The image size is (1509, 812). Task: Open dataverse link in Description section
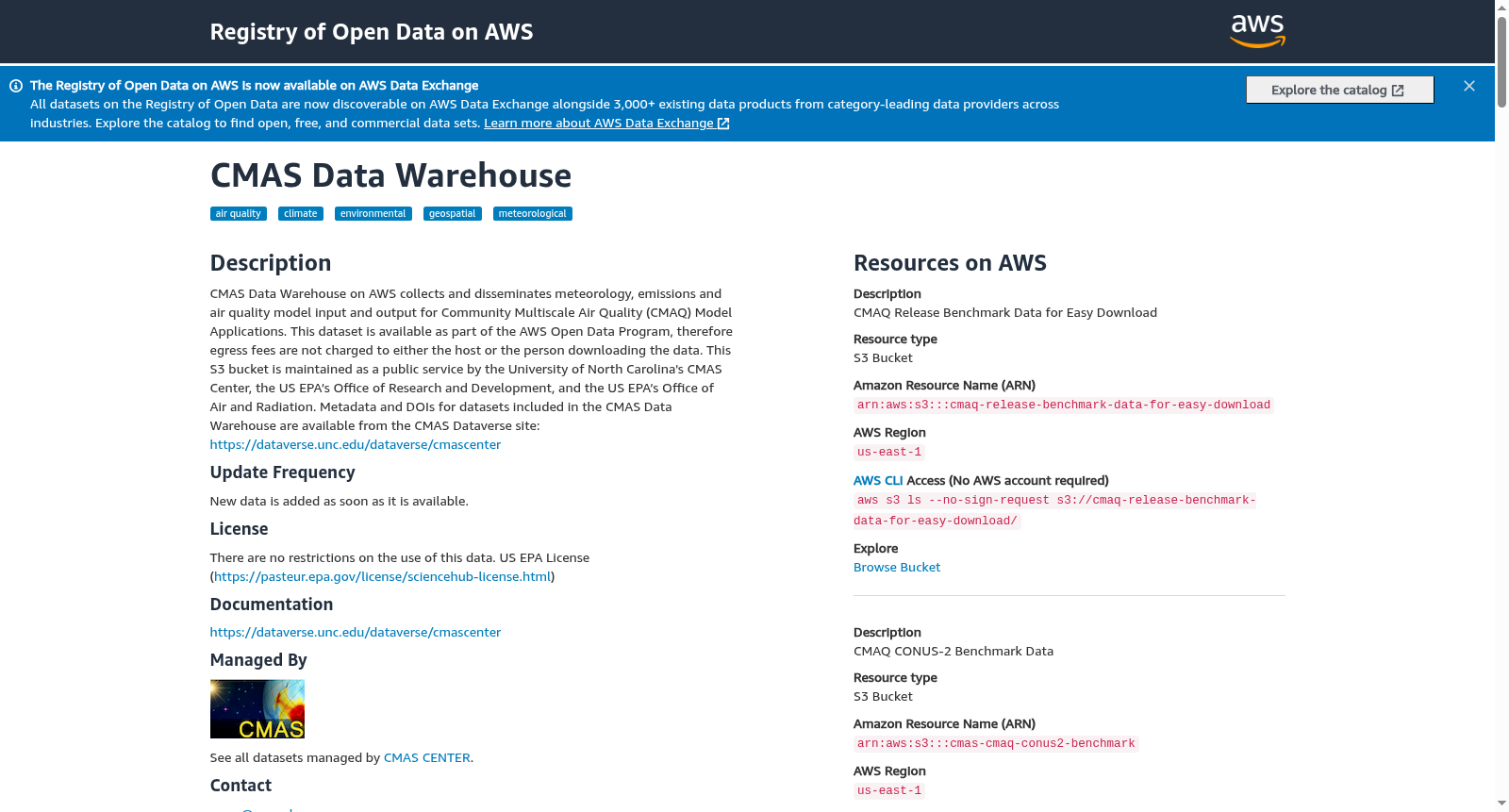(356, 445)
